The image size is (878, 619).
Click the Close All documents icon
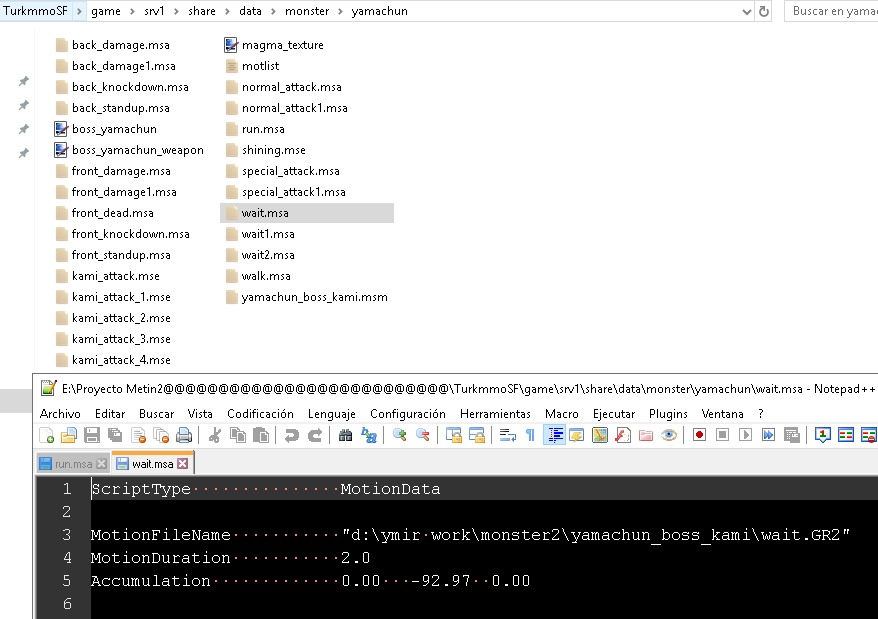click(161, 435)
